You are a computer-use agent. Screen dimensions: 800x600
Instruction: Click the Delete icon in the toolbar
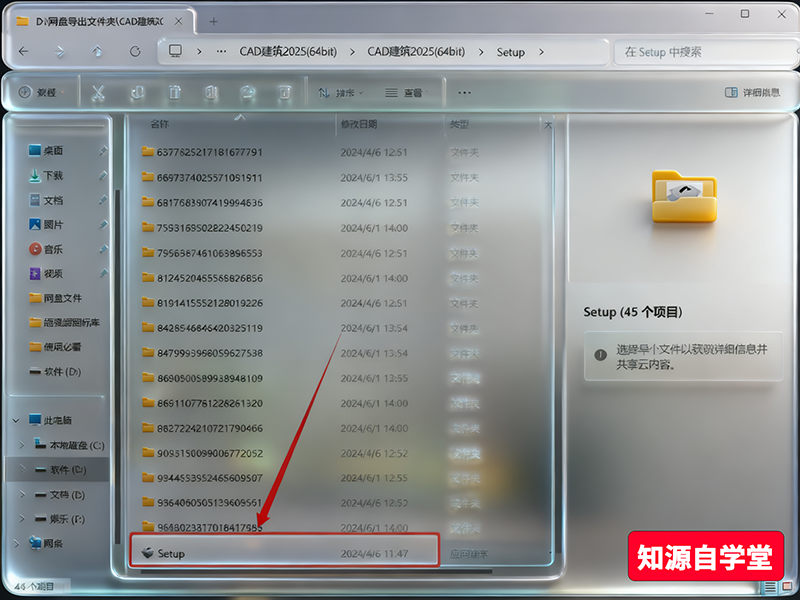tap(285, 92)
